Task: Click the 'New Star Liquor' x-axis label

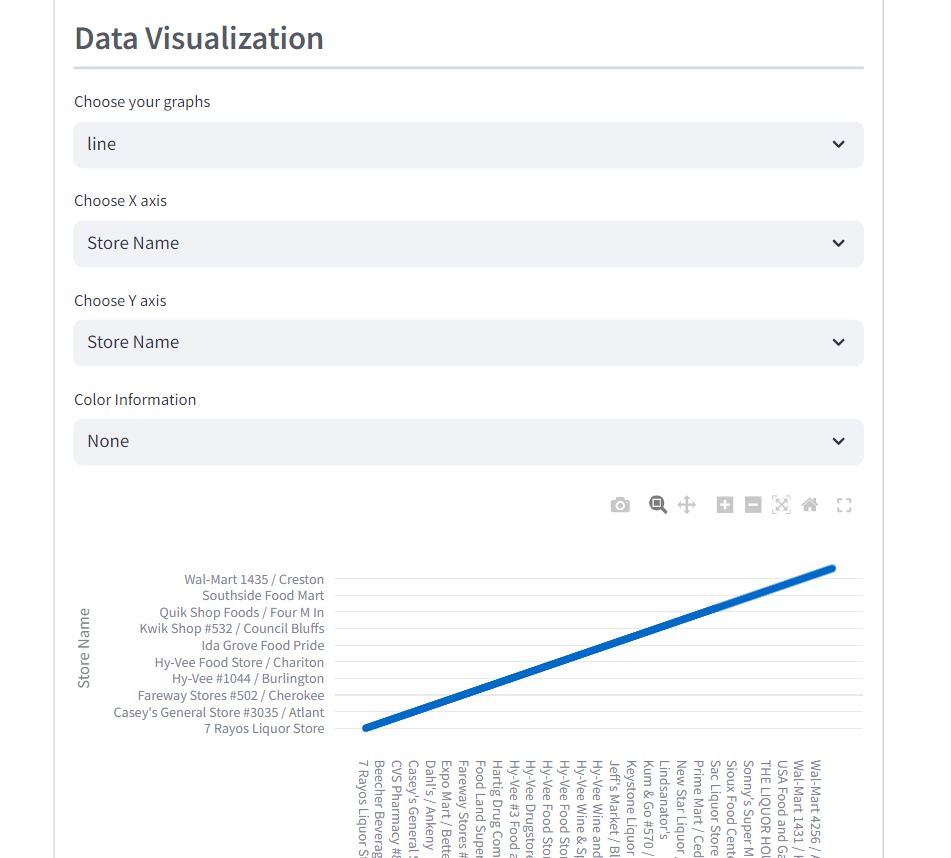Action: [682, 808]
